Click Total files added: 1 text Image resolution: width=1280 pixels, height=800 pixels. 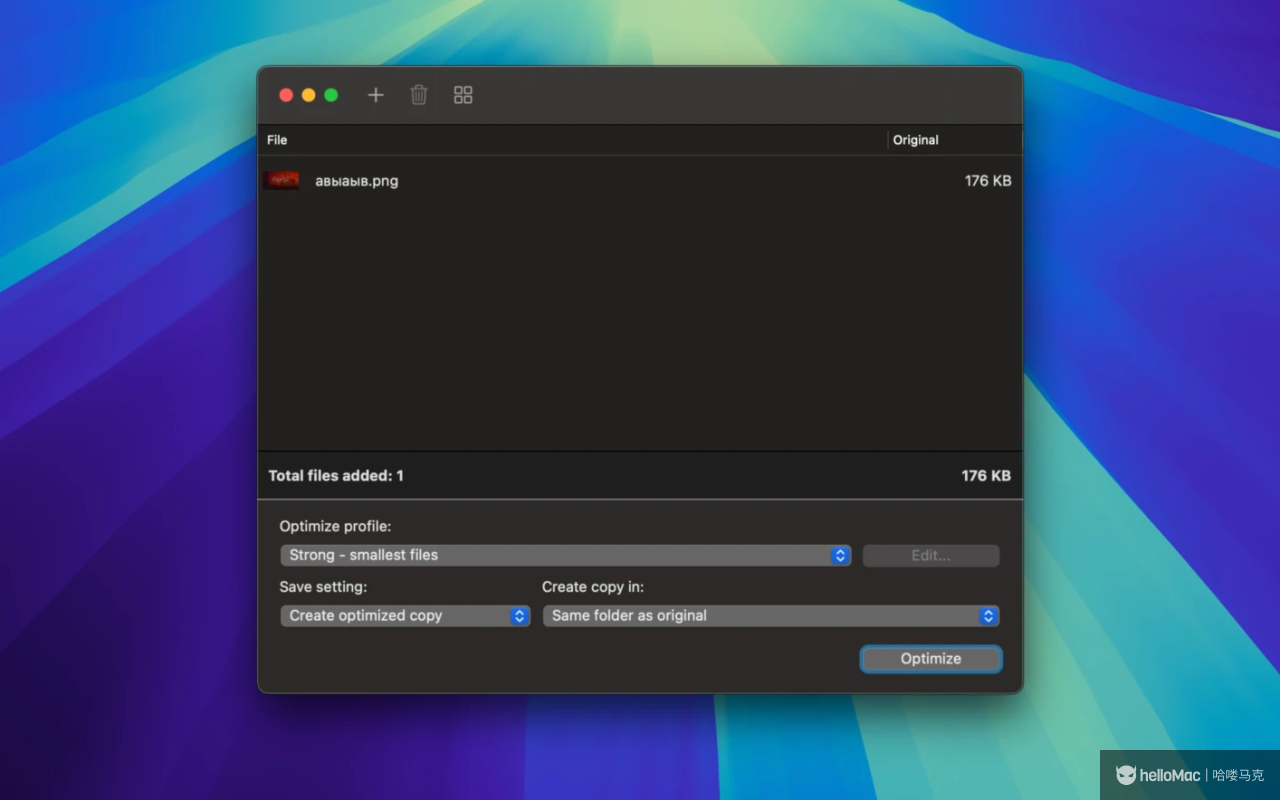336,476
